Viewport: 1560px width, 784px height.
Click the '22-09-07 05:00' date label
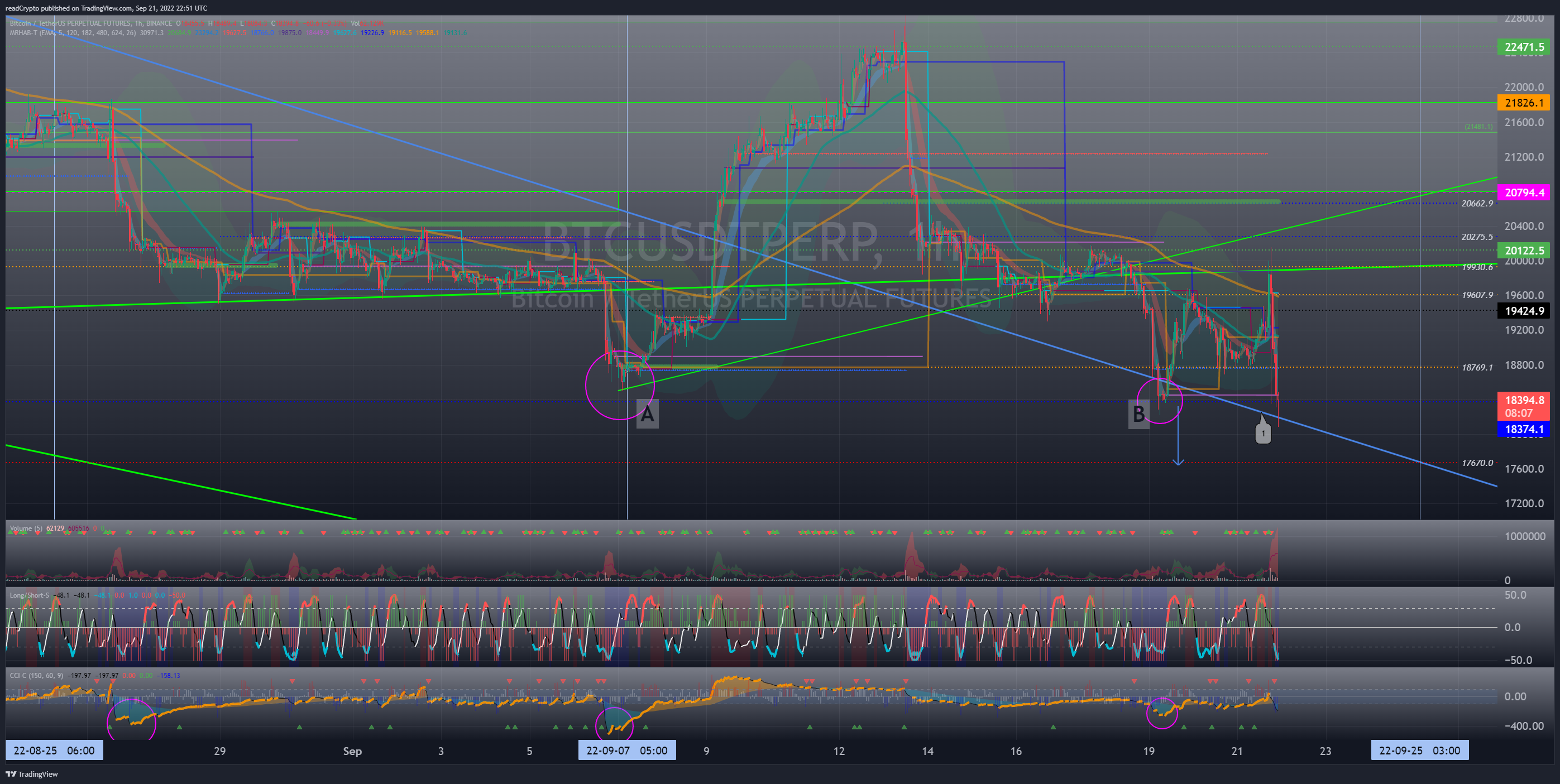coord(627,750)
